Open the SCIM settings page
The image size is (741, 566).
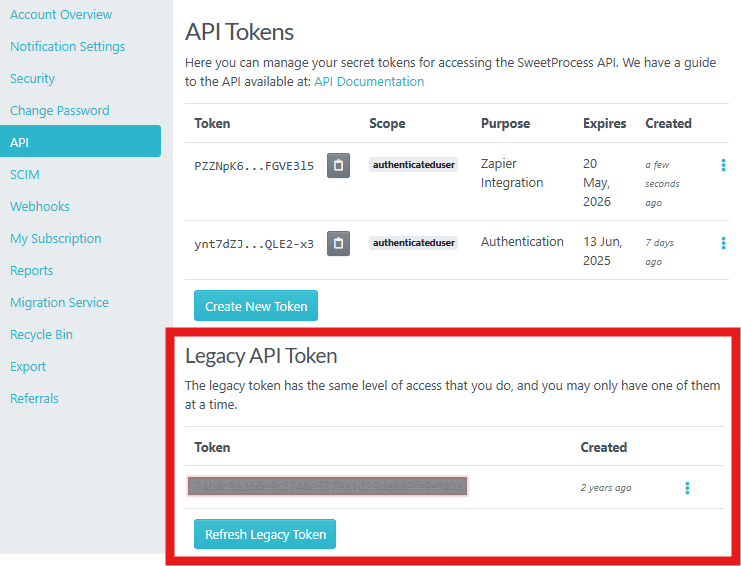click(25, 175)
